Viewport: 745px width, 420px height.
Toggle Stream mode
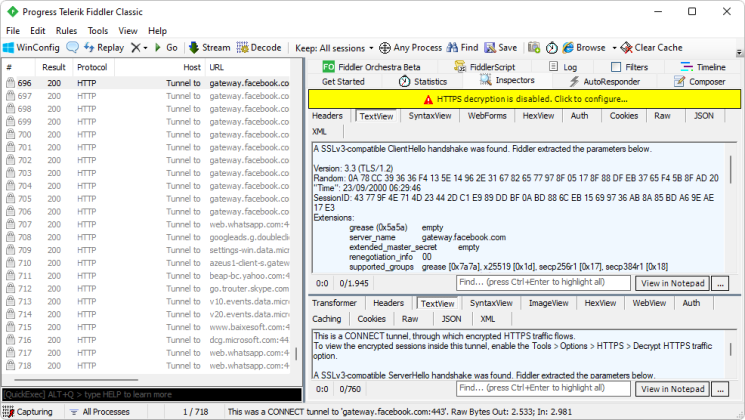(210, 48)
